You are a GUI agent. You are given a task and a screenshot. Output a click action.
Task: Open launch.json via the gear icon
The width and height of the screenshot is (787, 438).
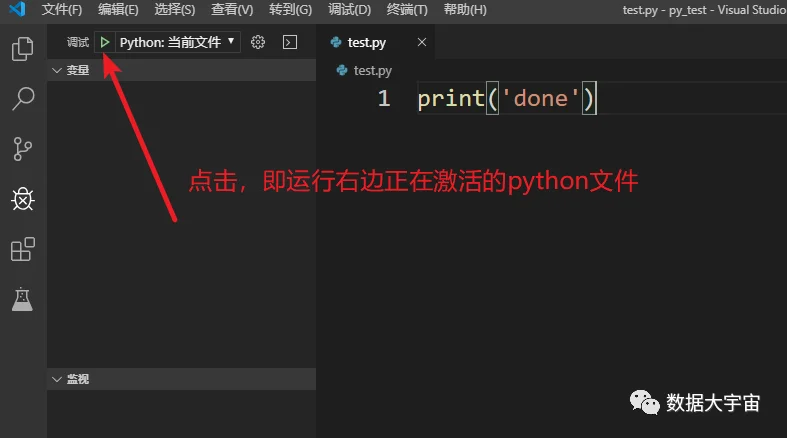coord(257,42)
